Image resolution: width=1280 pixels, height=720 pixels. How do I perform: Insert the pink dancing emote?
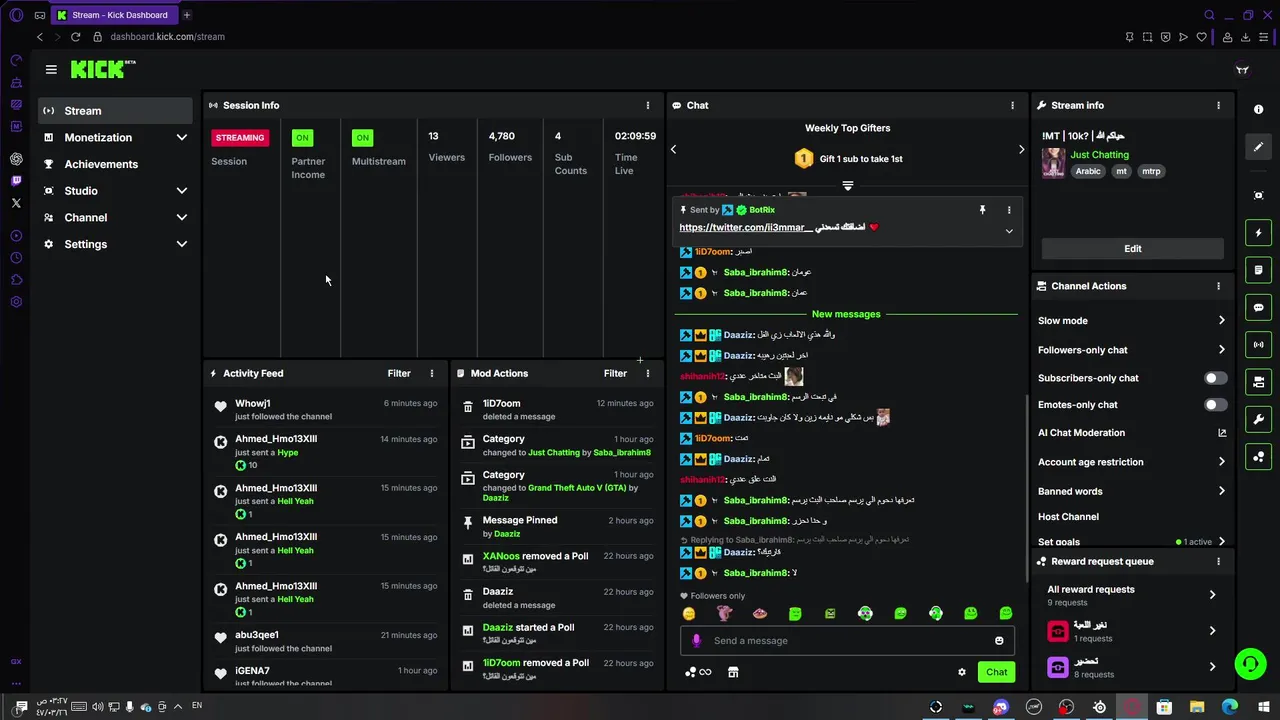724,614
